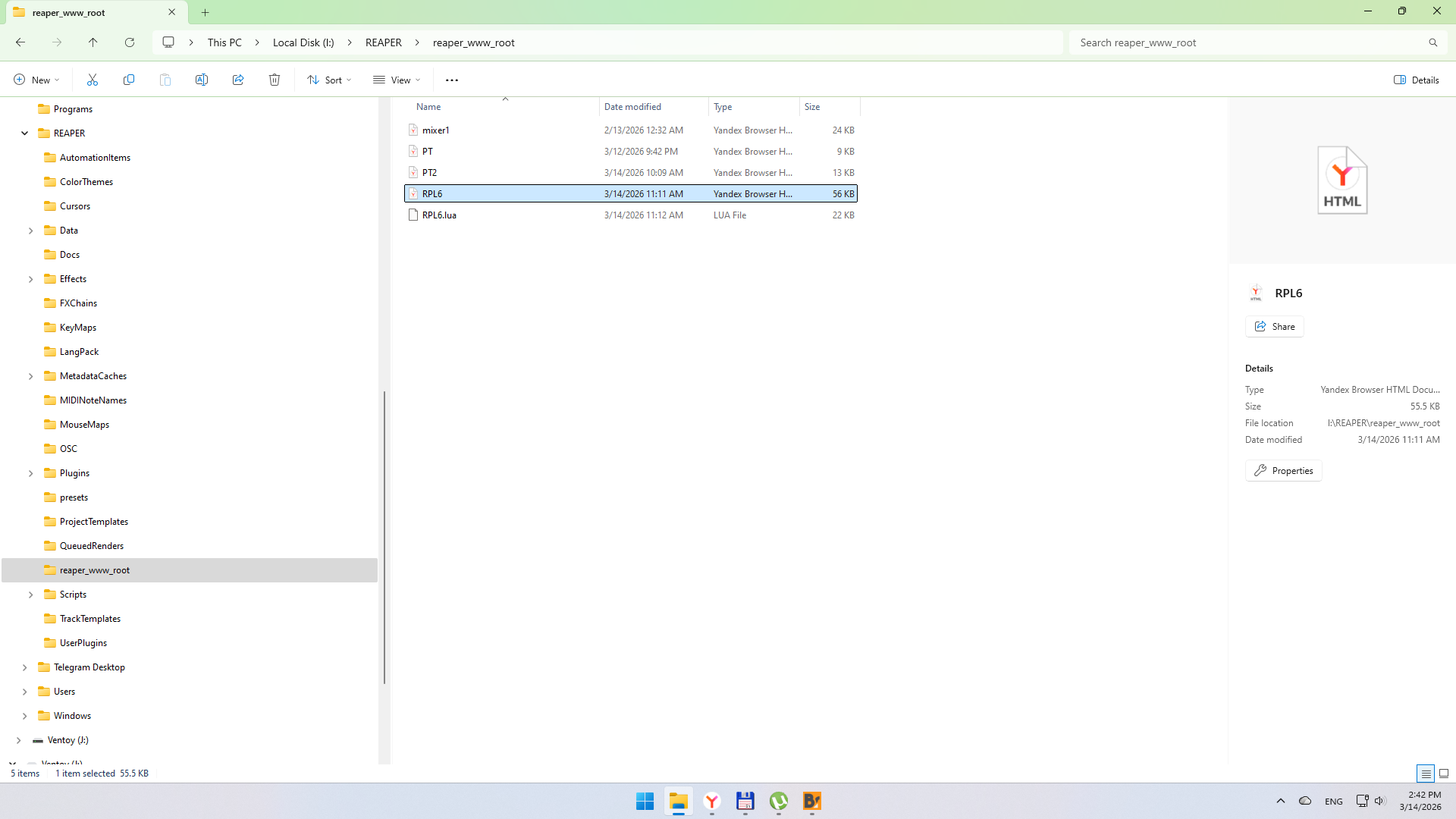Open See more options ellipsis
The height and width of the screenshot is (819, 1456).
pyautogui.click(x=452, y=80)
